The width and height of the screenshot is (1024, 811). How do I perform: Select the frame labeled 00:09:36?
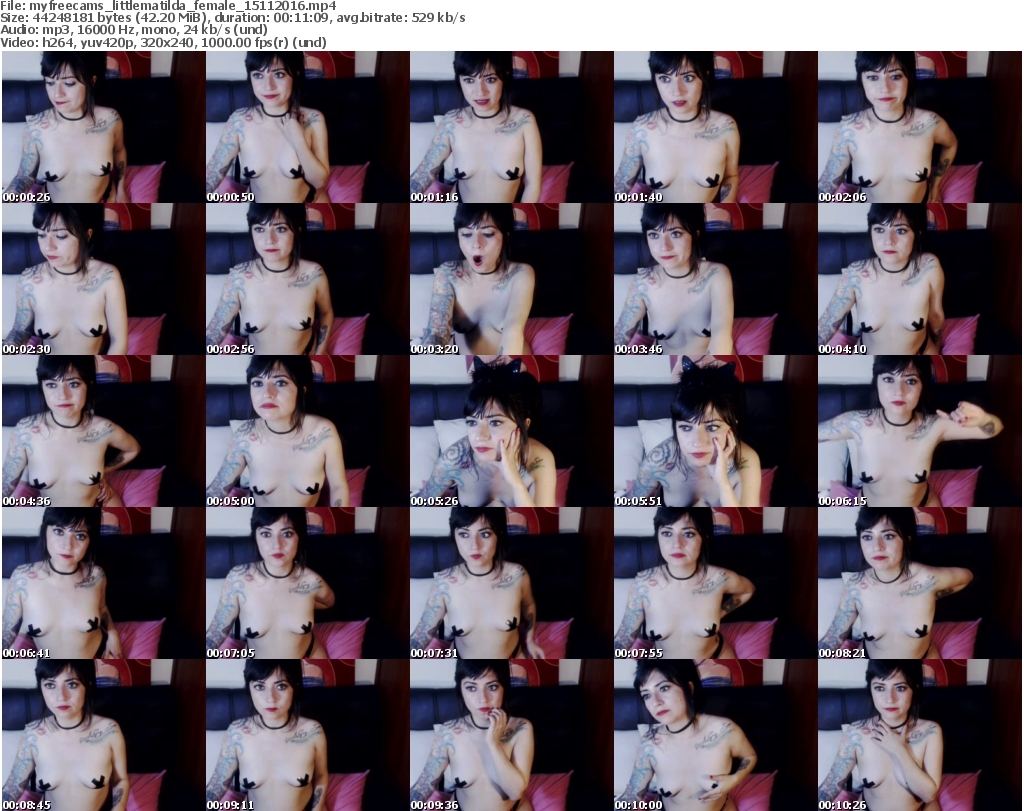pyautogui.click(x=511, y=735)
